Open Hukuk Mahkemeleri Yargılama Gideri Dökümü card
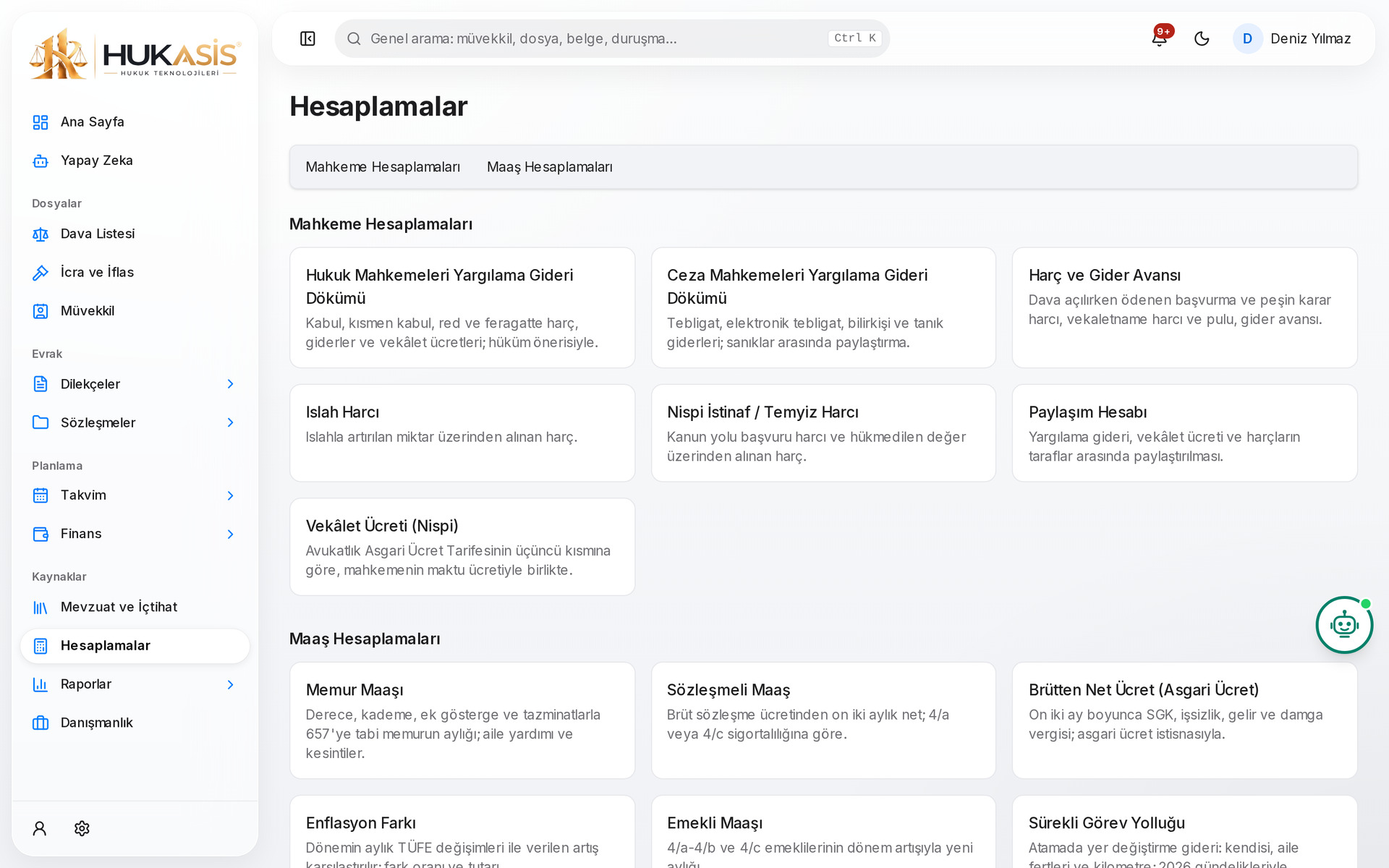This screenshot has height=868, width=1389. 462,307
